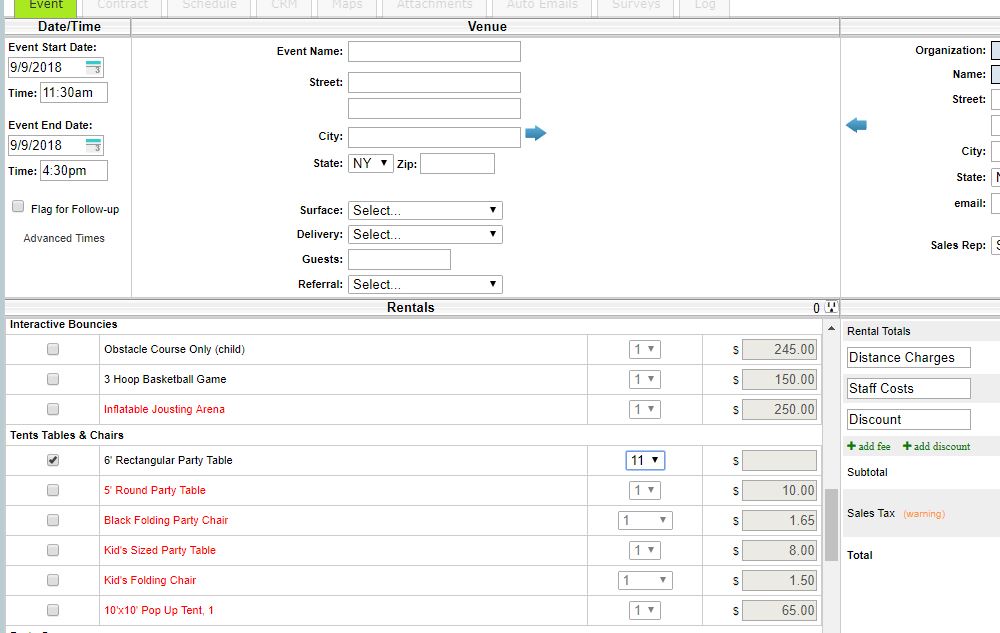
Task: Open the Event End Date calendar picker
Action: click(x=94, y=145)
